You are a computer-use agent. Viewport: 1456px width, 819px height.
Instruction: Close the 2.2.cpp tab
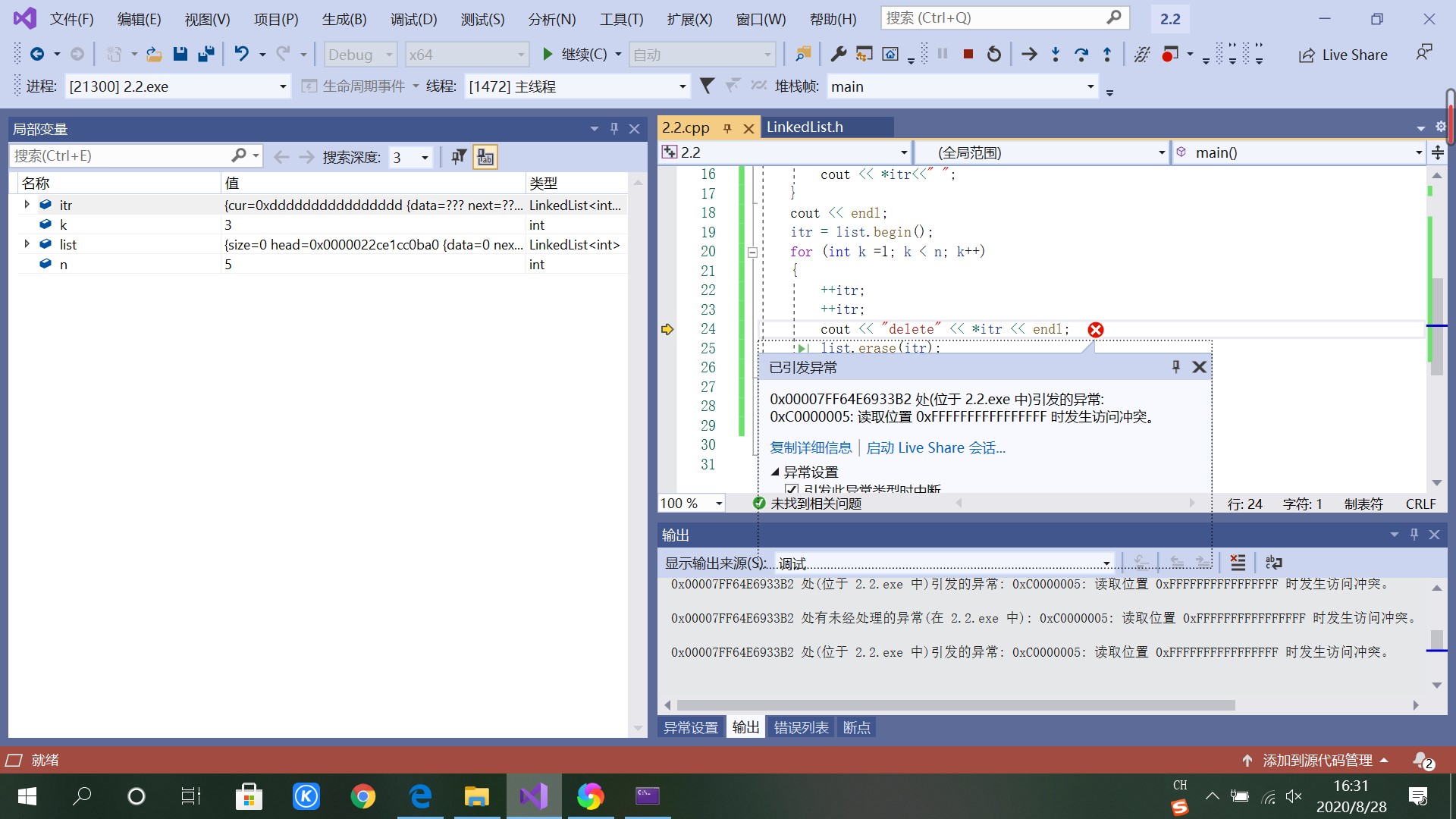point(748,128)
